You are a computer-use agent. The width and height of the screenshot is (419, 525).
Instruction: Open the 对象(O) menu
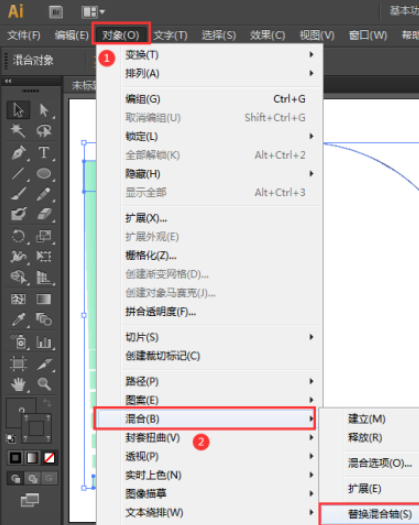[121, 35]
